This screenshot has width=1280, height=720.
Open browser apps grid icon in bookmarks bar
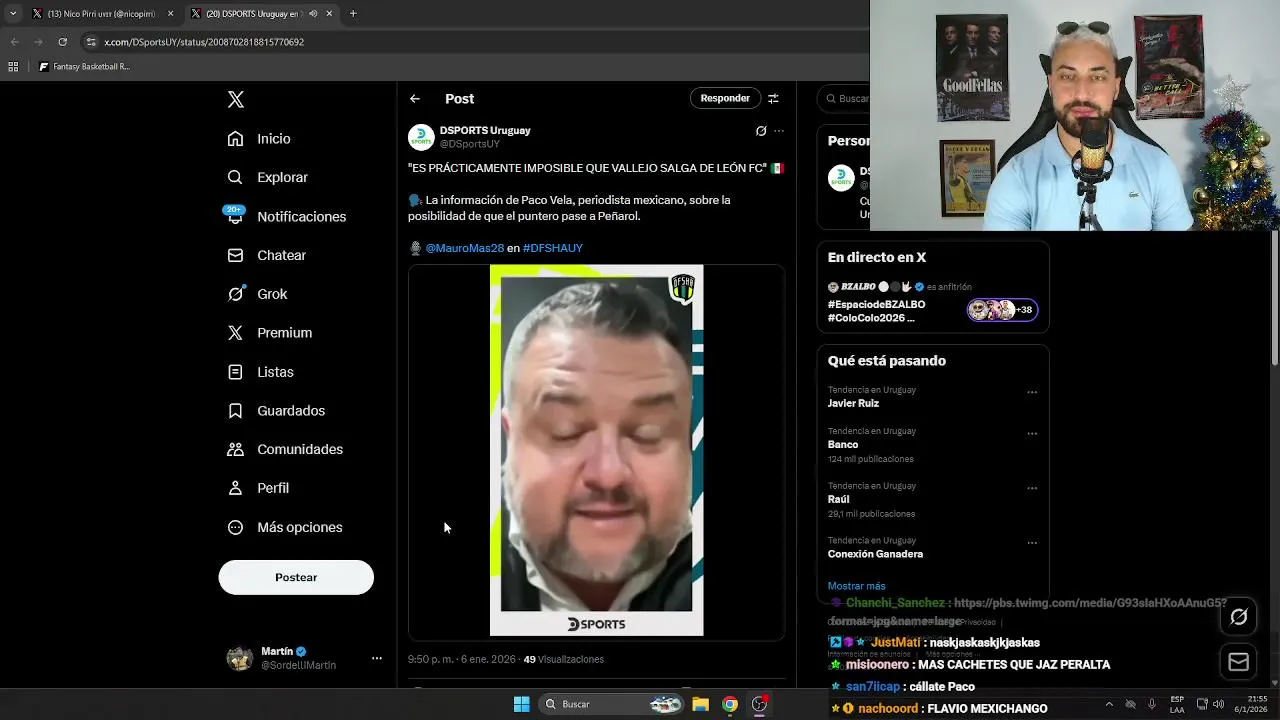[13, 67]
